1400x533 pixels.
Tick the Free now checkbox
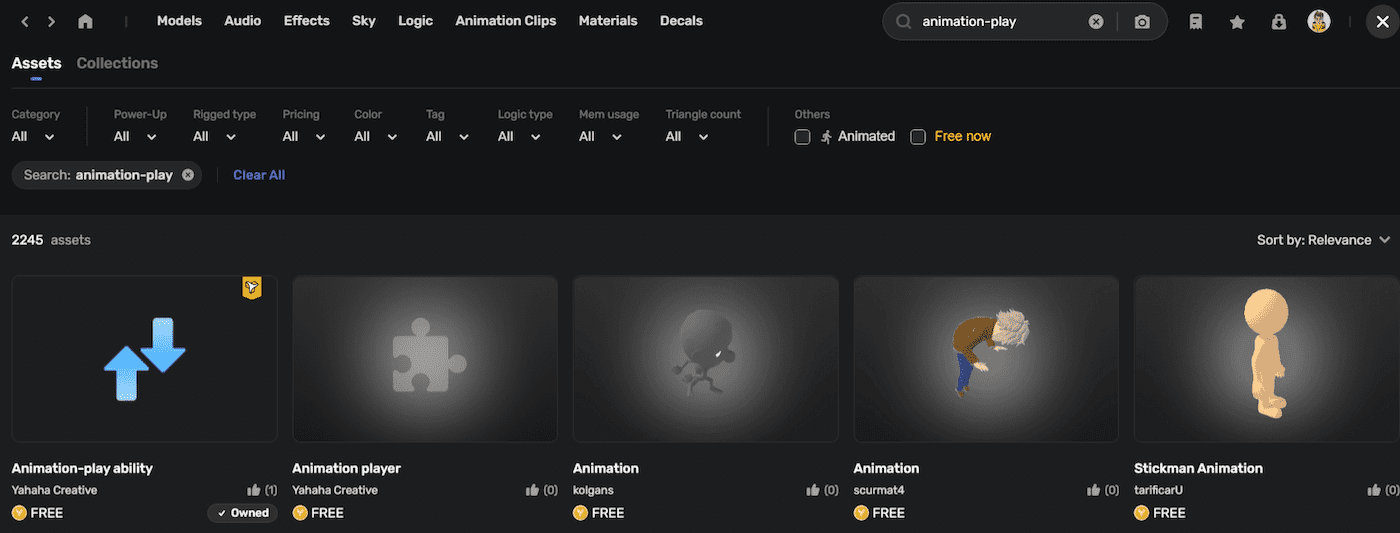pos(918,137)
